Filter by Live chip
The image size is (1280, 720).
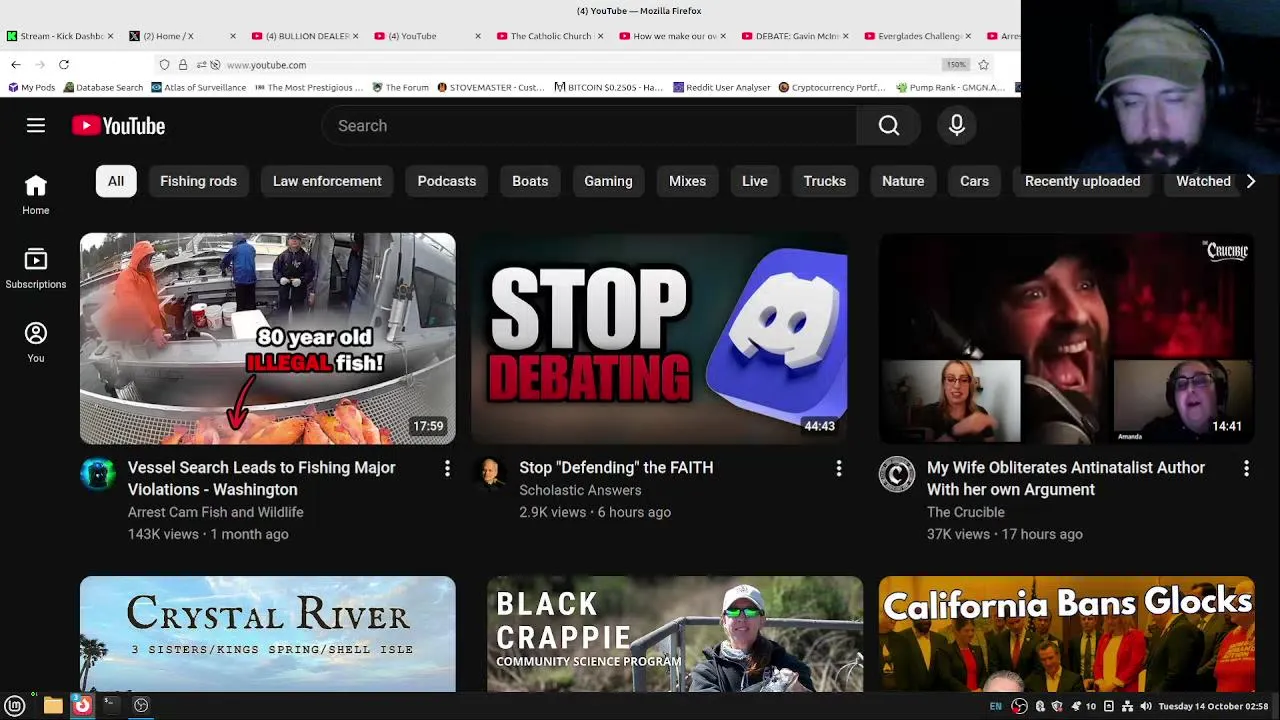[x=755, y=181]
